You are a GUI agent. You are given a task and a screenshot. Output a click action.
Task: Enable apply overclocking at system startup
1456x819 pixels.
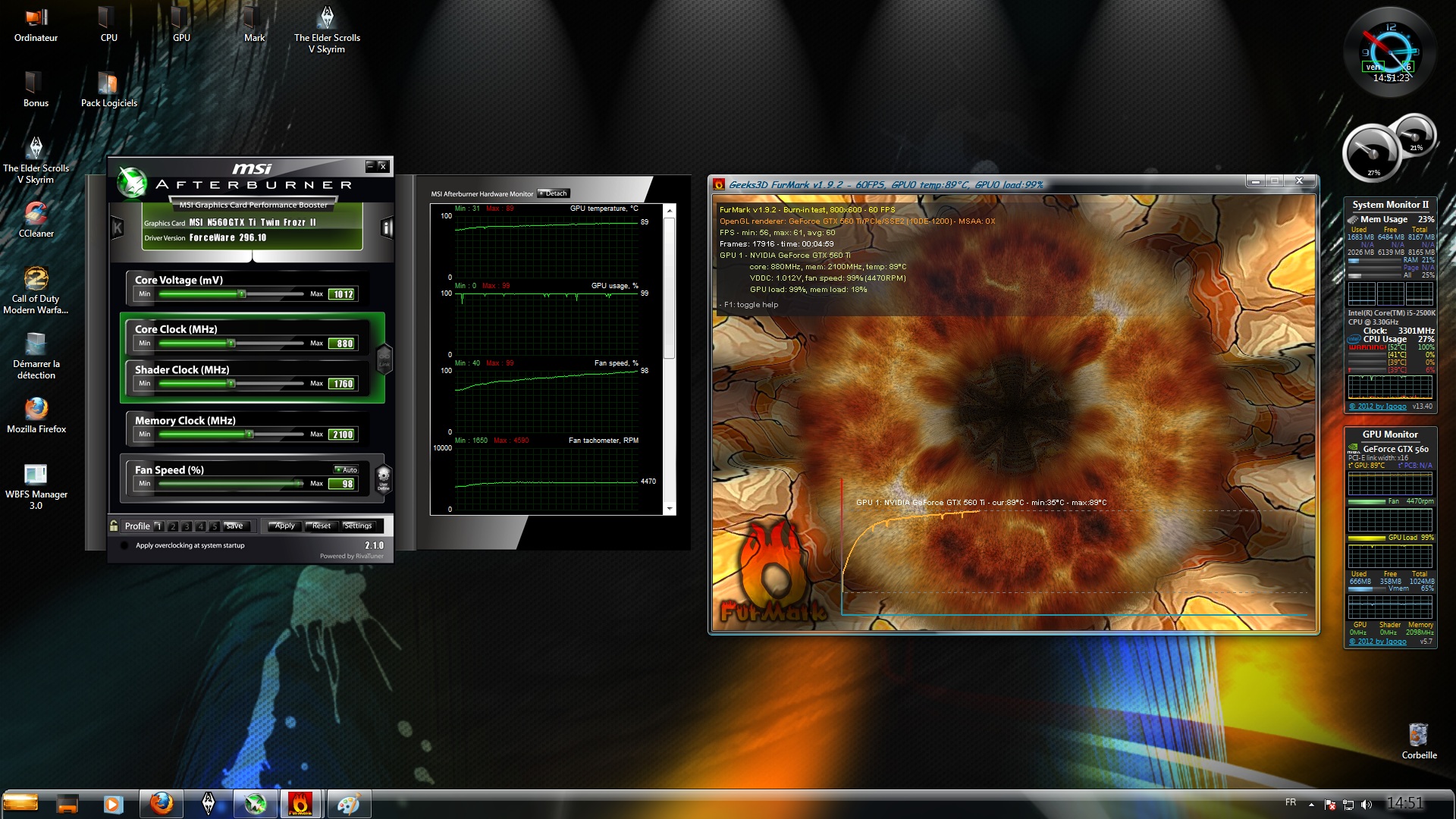[x=125, y=545]
